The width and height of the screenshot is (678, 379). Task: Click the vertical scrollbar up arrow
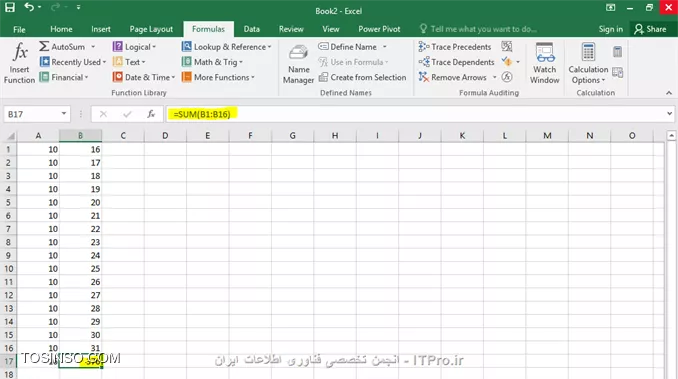coord(671,136)
